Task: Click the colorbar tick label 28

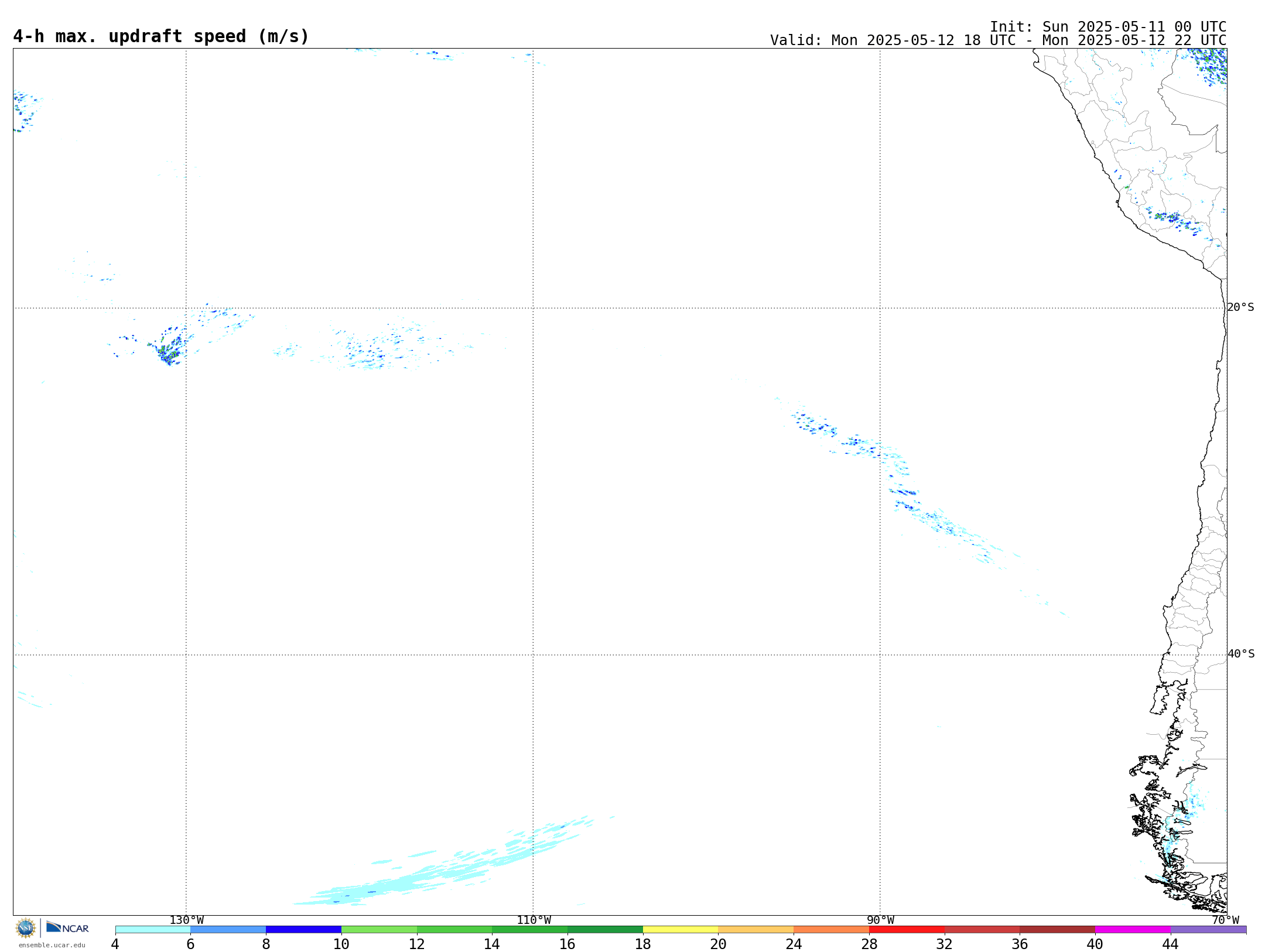Action: point(869,944)
